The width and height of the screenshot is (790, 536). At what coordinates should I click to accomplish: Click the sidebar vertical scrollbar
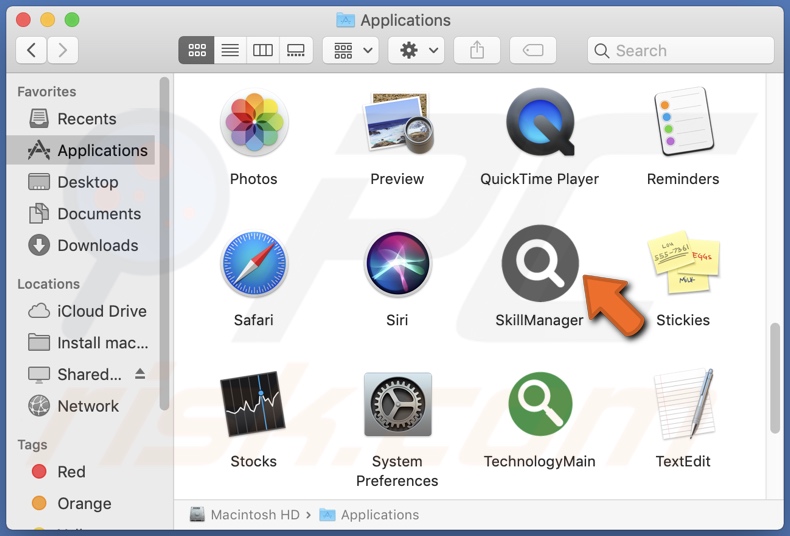164,243
